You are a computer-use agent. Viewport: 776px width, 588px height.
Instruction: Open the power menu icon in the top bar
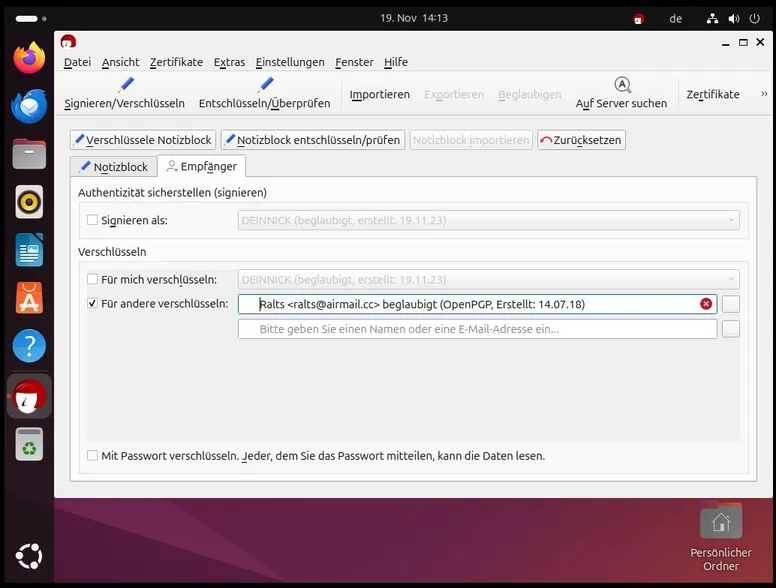click(754, 18)
